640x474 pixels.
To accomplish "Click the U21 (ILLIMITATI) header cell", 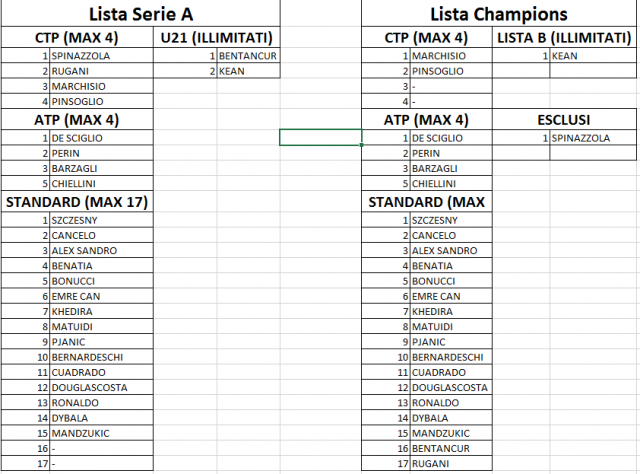I will coord(217,38).
